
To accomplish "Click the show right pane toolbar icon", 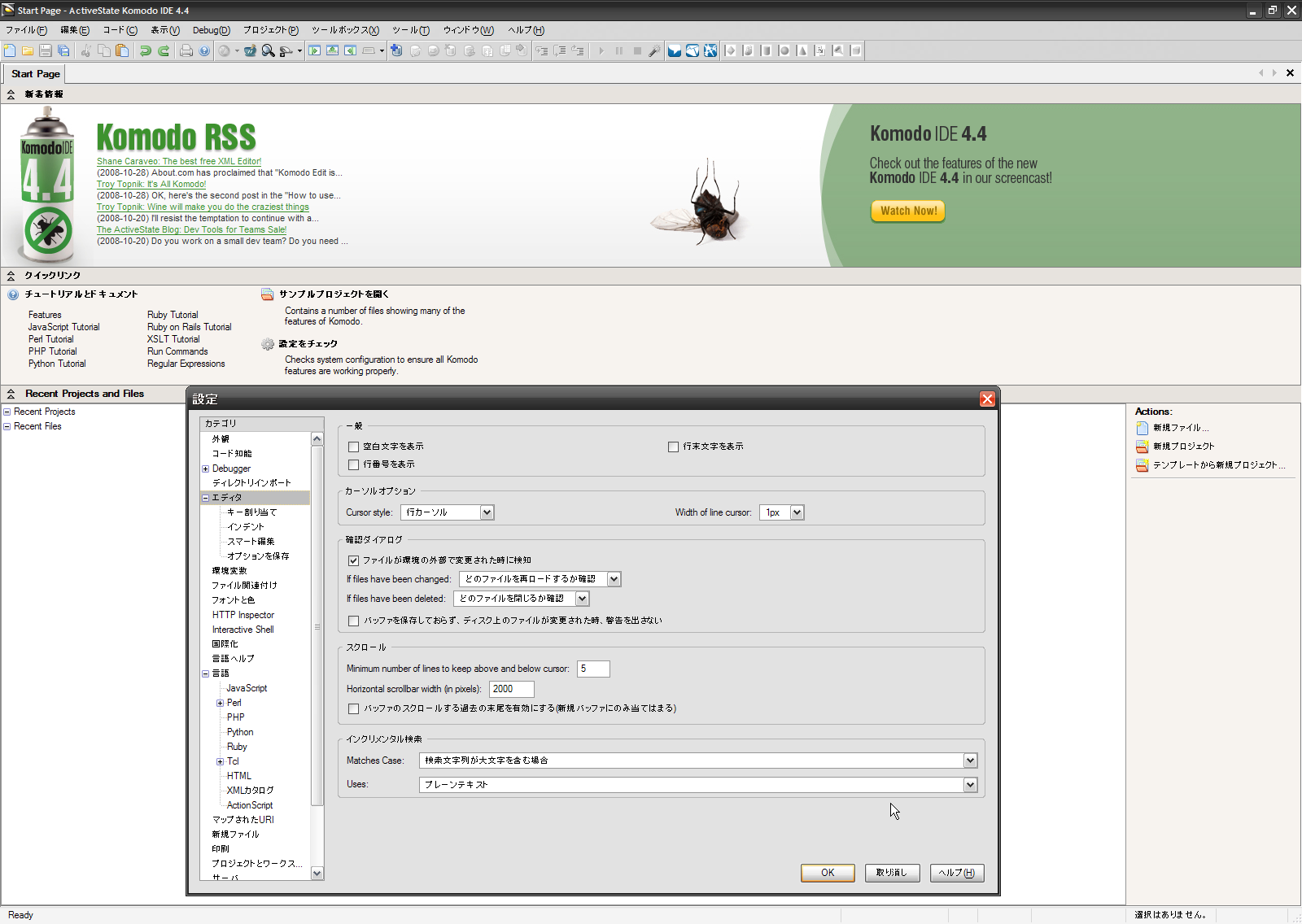I will pyautogui.click(x=350, y=50).
